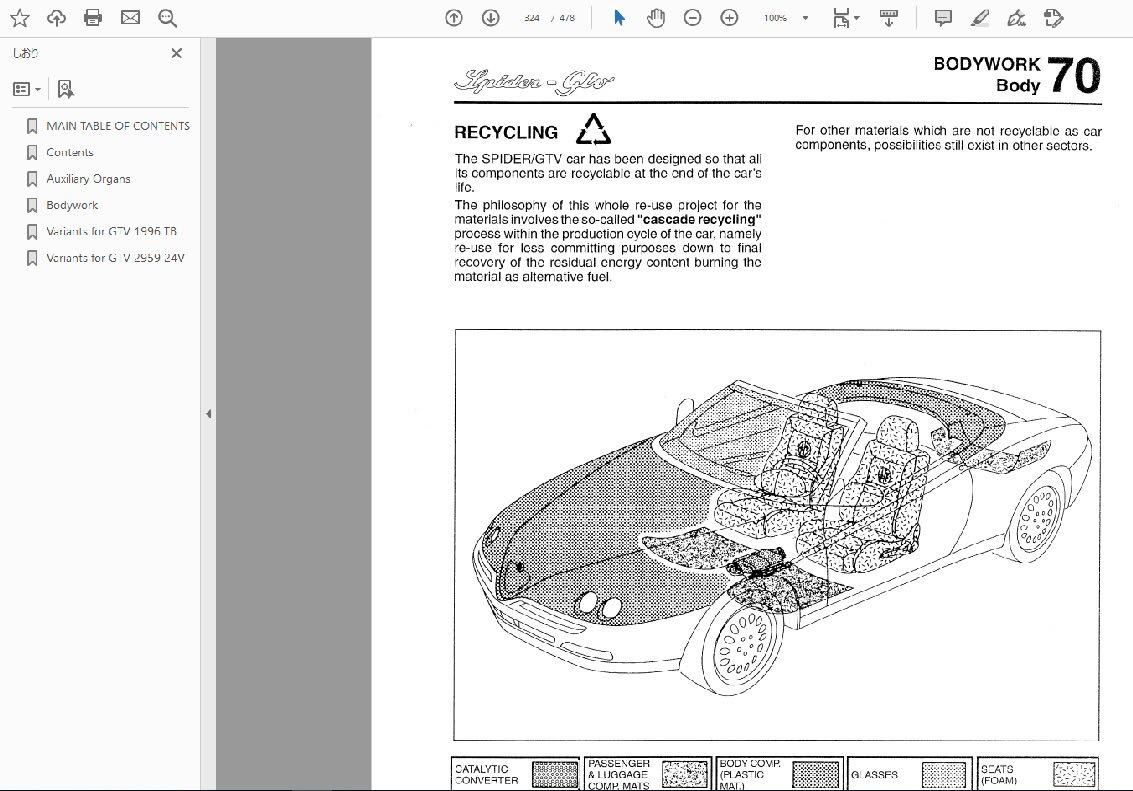Jump to the Contents bookmark
Viewport: 1133px width, 791px height.
[69, 152]
